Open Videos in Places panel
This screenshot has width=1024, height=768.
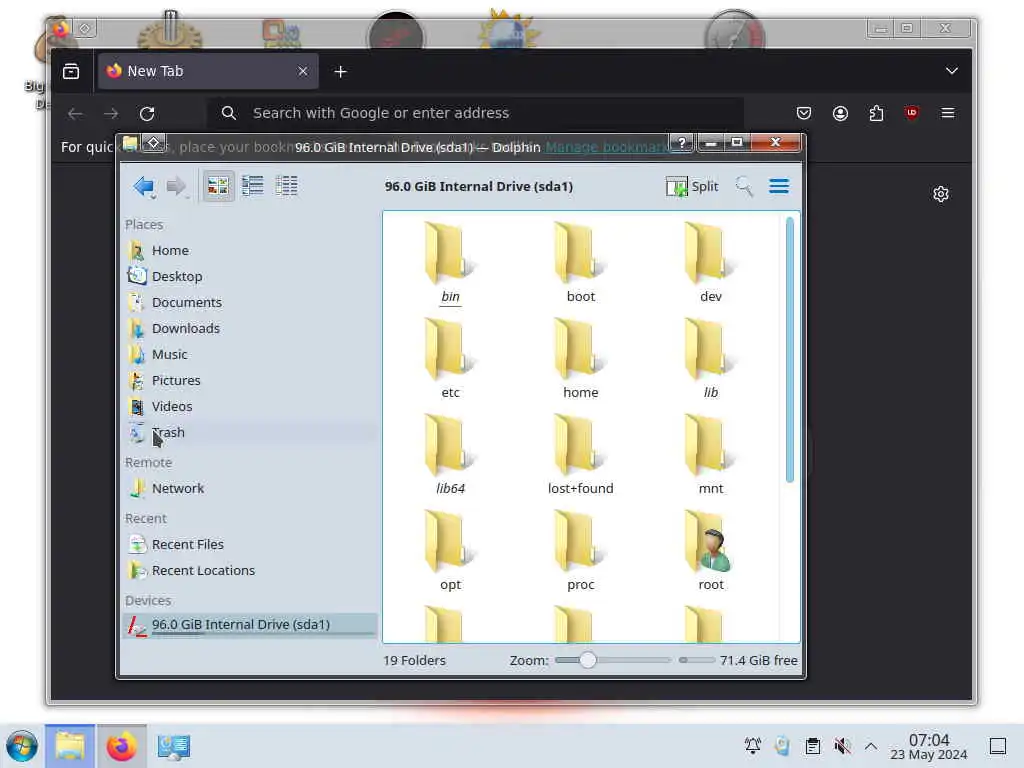248,407
